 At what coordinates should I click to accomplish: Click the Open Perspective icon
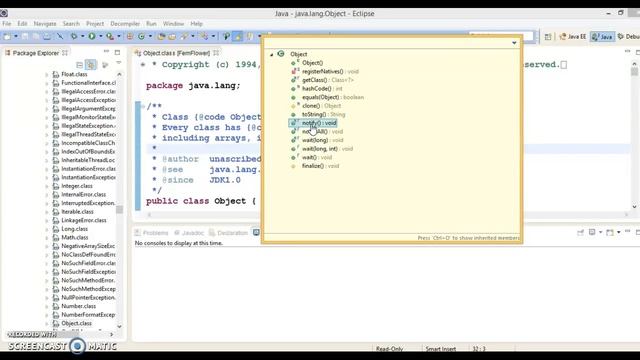tap(548, 37)
